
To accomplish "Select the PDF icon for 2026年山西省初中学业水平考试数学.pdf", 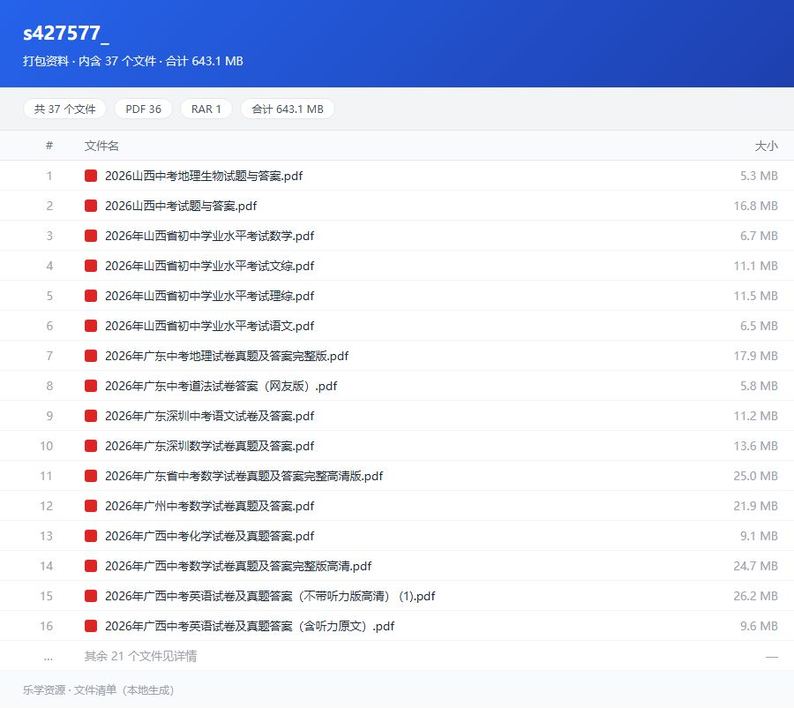I will tap(91, 235).
